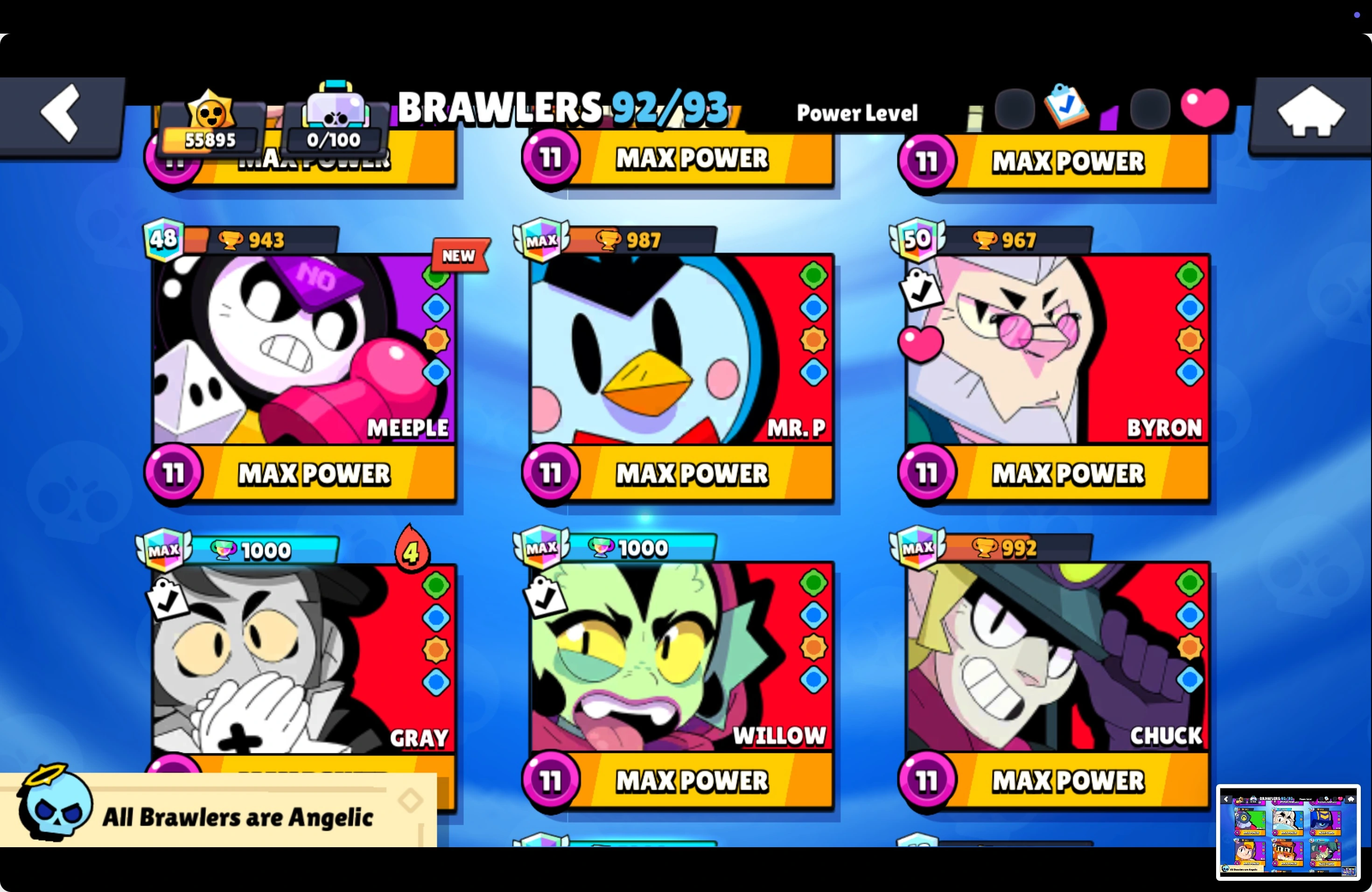Screen dimensions: 1372x892
Task: Tap the All Brawlers are Angelic banner
Action: click(218, 809)
